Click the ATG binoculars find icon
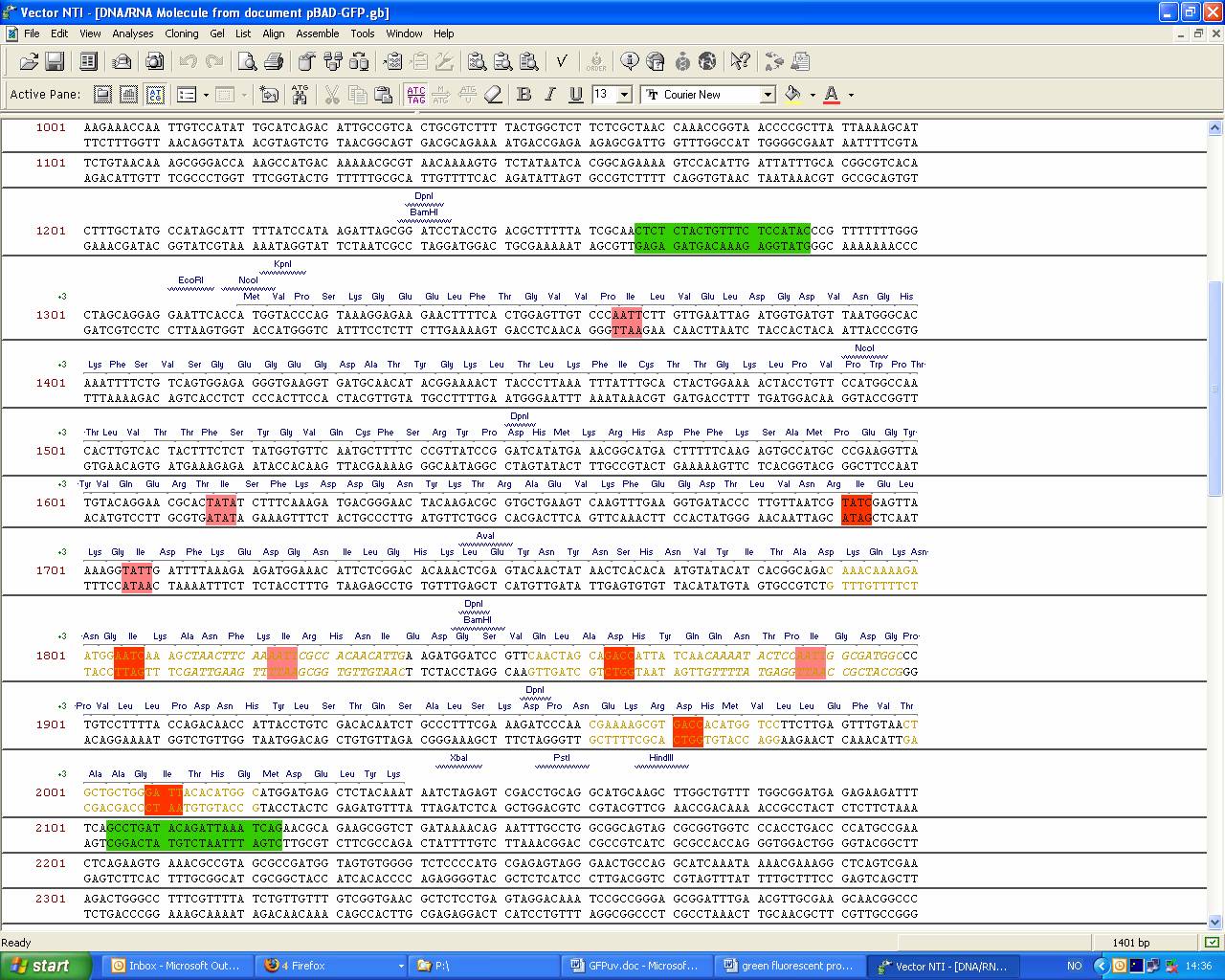This screenshot has height=980, width=1225. pyautogui.click(x=301, y=94)
